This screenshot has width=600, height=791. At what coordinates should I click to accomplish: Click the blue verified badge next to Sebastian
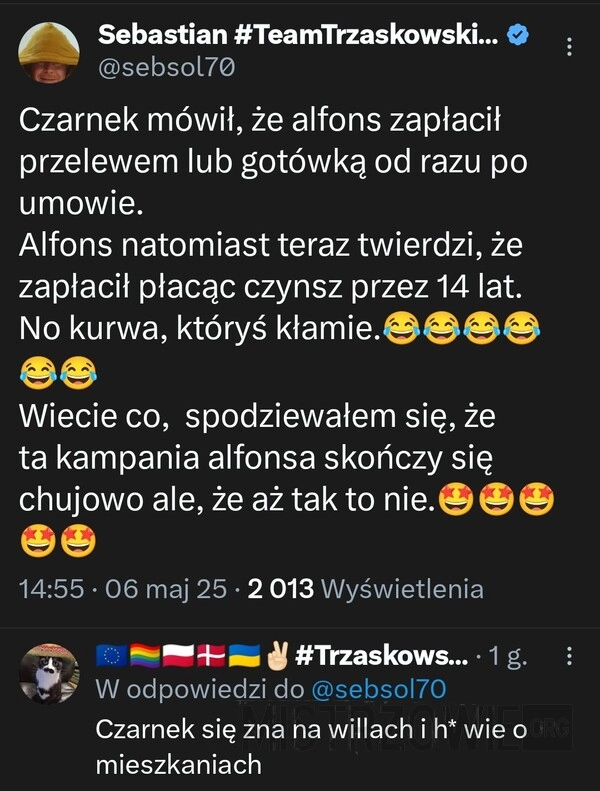pyautogui.click(x=517, y=35)
